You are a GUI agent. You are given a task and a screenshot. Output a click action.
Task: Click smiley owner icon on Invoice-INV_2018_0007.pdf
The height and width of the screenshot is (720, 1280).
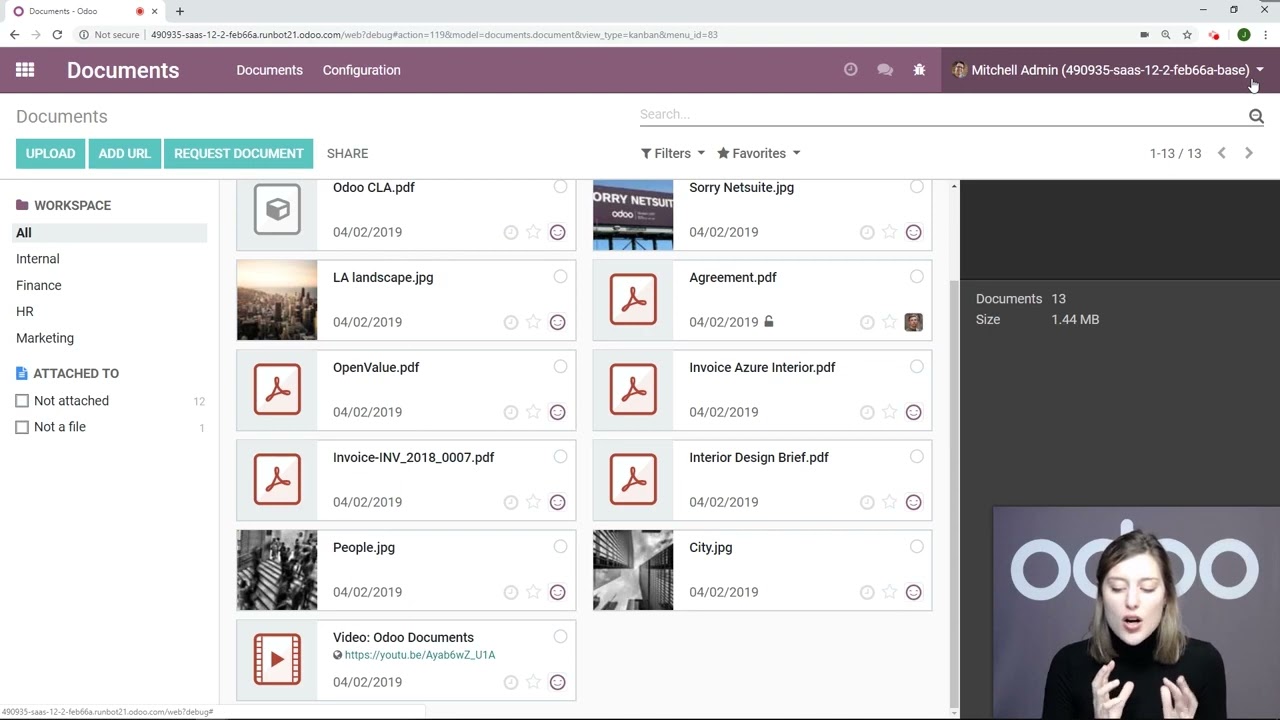tap(558, 502)
